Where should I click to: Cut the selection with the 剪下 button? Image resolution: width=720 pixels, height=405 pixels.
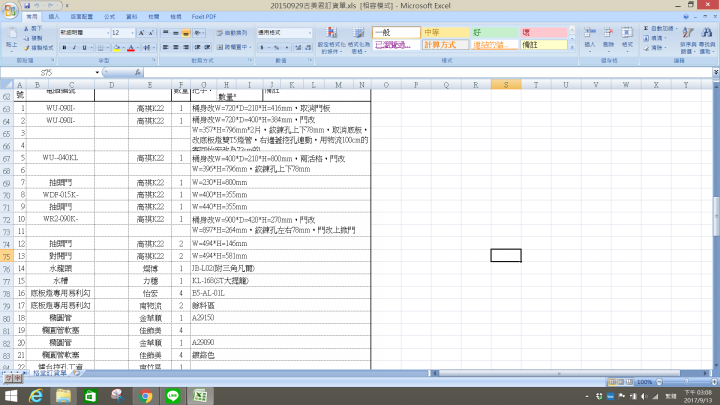tap(33, 28)
